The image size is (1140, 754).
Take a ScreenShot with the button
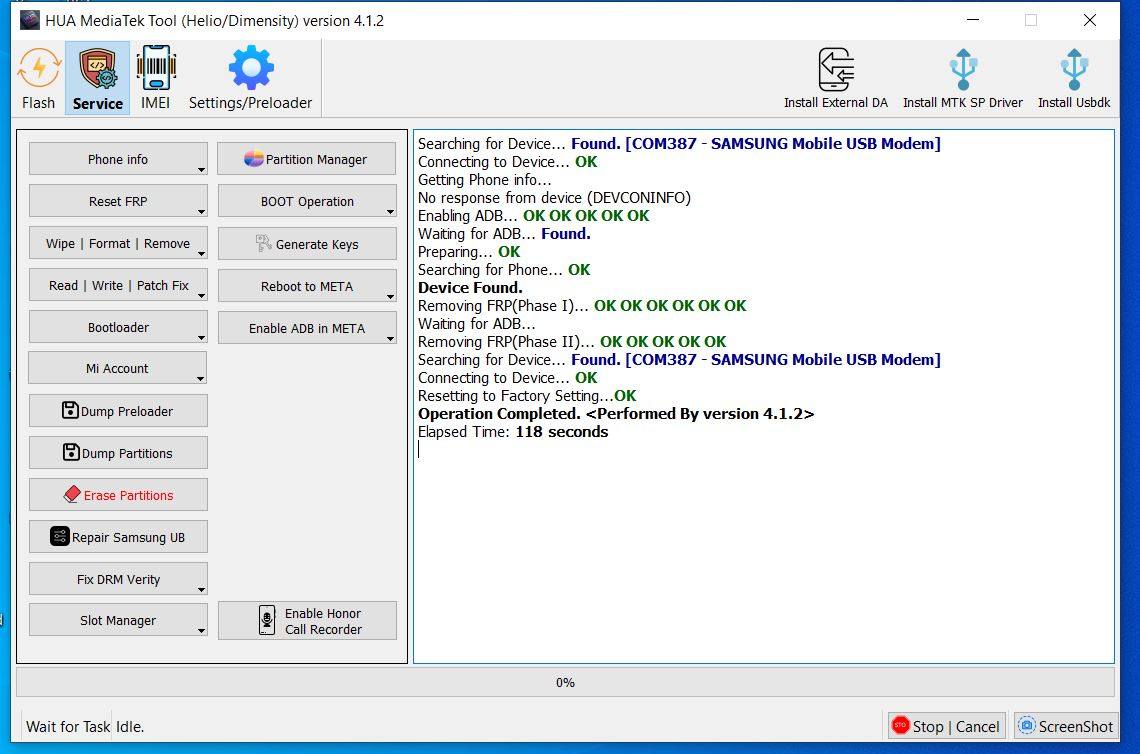point(1065,726)
